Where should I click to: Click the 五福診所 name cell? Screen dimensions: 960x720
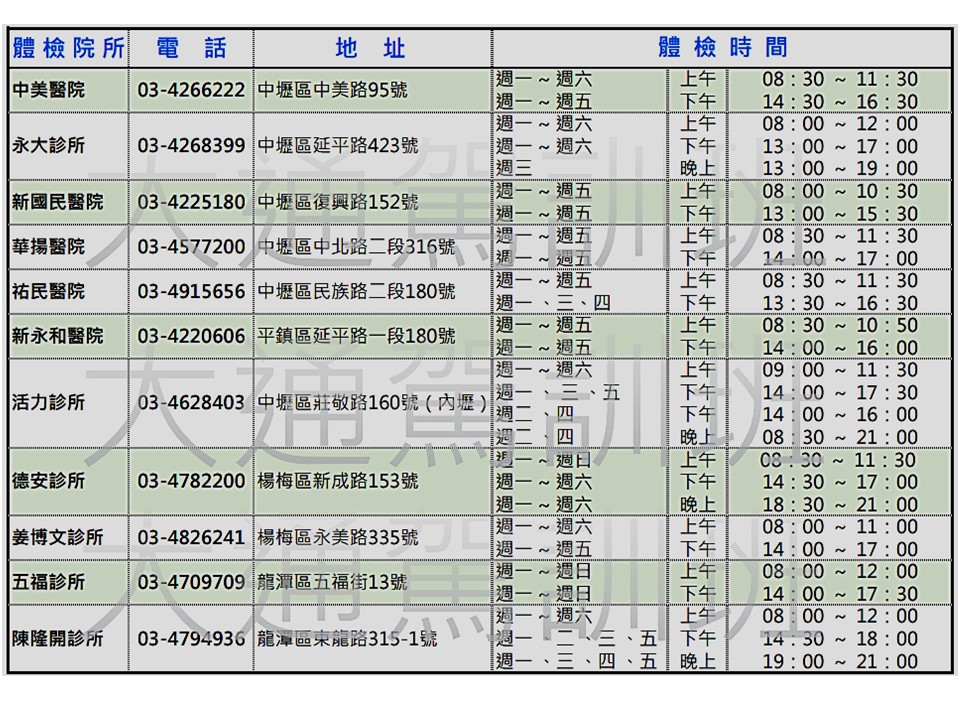pos(49,582)
